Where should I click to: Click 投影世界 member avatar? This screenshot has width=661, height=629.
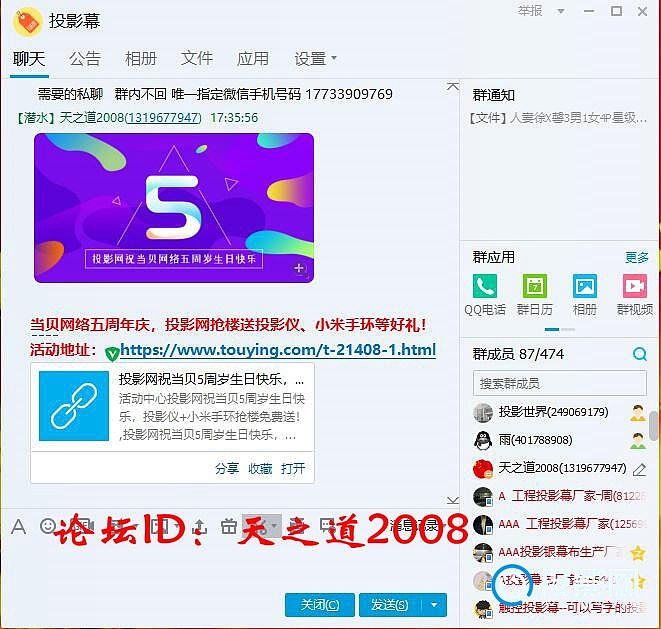[483, 412]
